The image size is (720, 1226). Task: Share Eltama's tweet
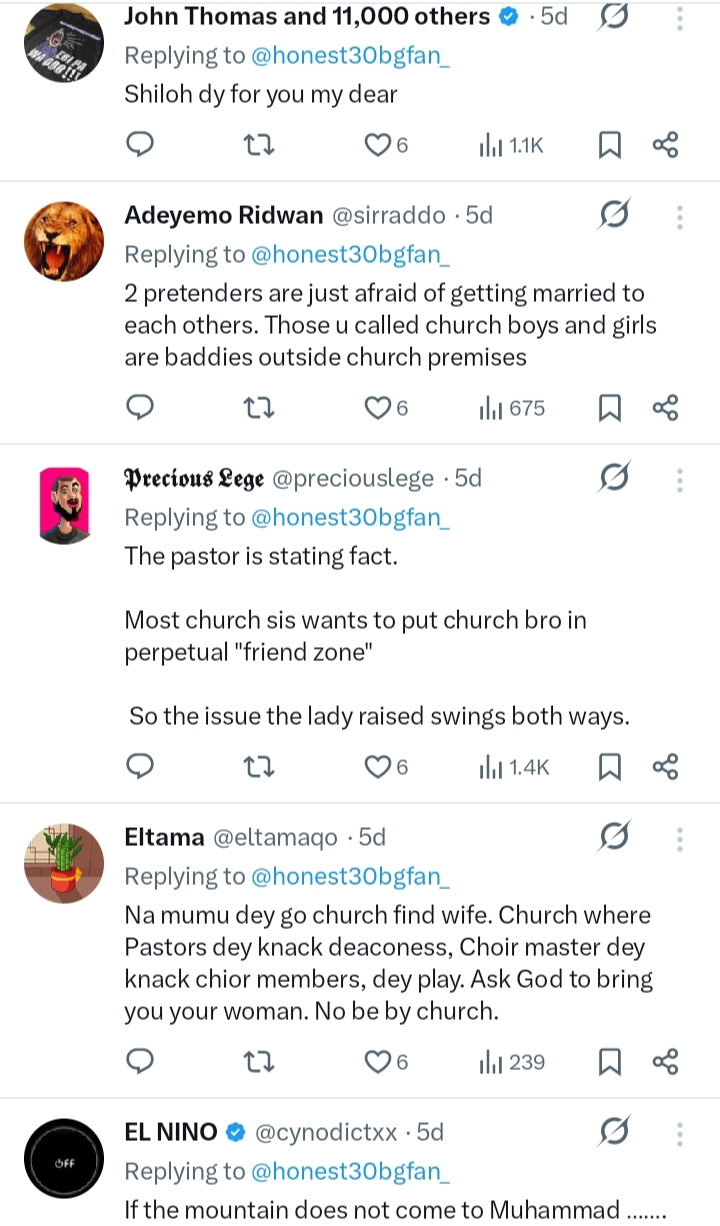click(x=666, y=1061)
